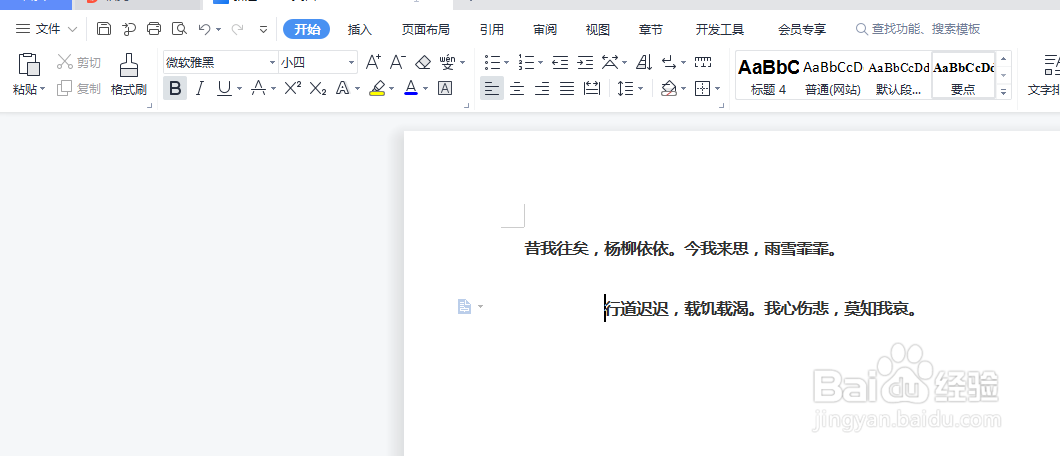
Task: Click the bulleted list icon
Action: (x=493, y=63)
